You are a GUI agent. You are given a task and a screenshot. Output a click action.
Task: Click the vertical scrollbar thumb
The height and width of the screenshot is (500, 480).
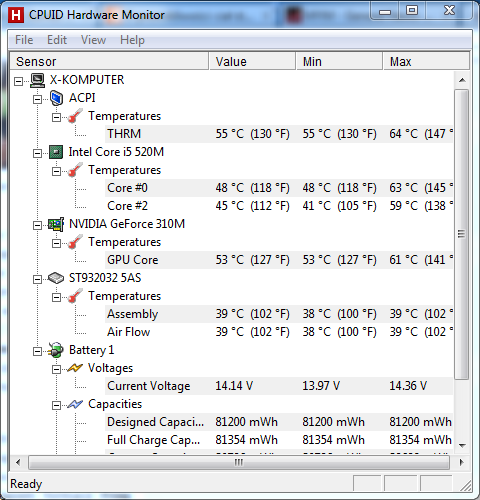462,234
